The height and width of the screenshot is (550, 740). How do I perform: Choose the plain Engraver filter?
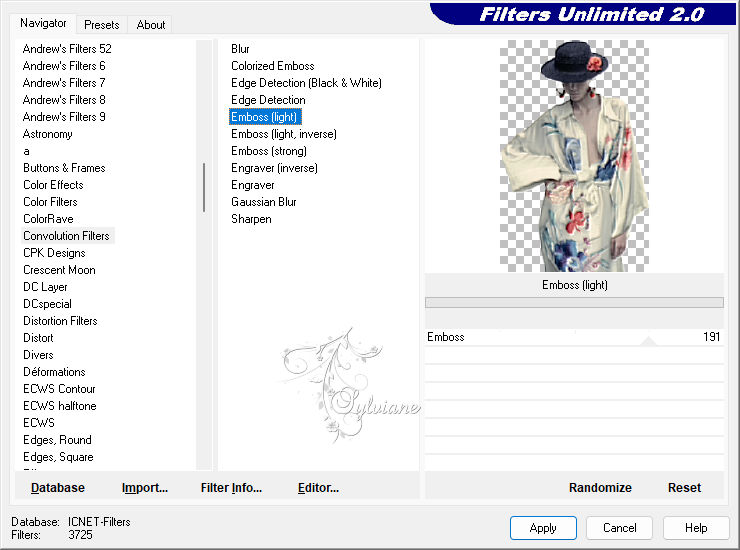[252, 185]
